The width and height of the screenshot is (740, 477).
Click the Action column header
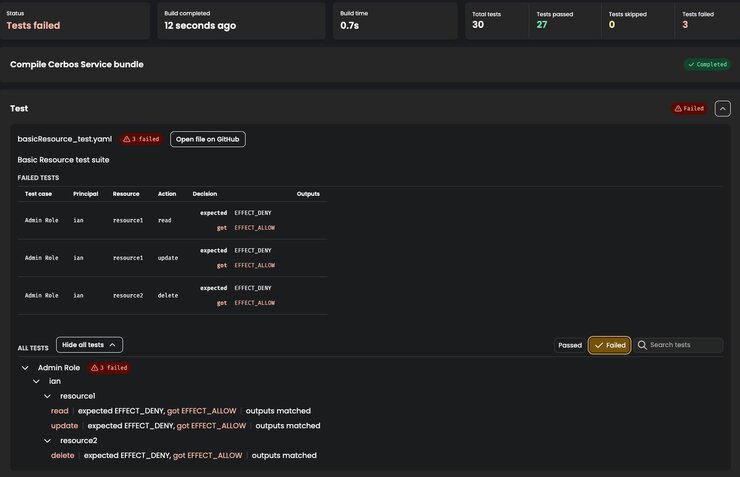coord(167,194)
